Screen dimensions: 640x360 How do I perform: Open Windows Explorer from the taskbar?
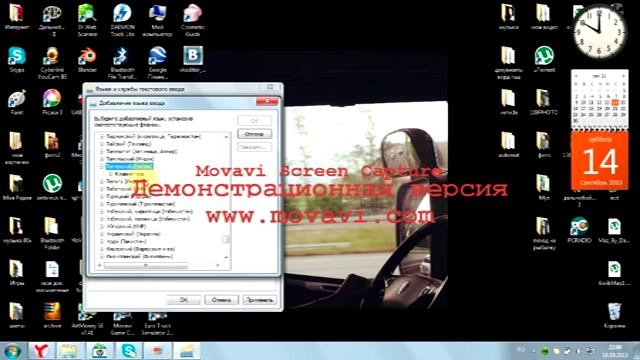coord(69,351)
